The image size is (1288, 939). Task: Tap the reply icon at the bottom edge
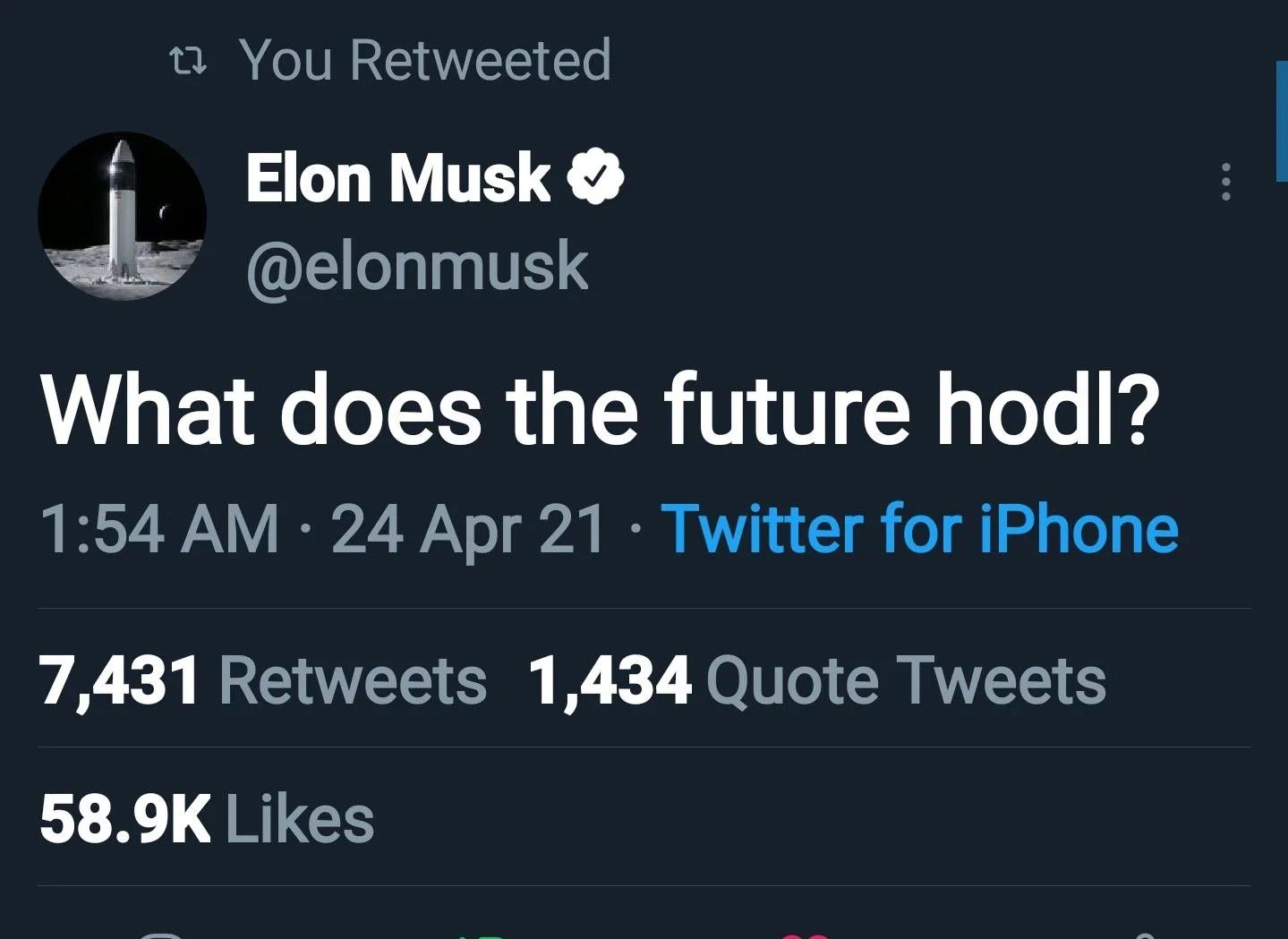(161, 935)
